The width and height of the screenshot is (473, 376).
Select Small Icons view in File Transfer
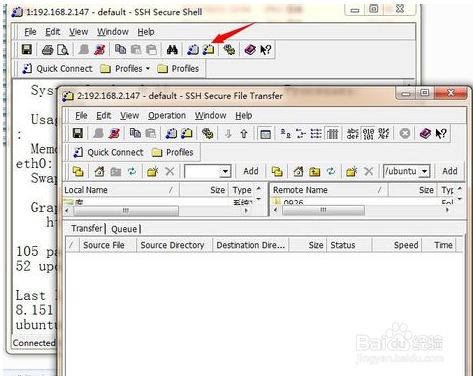301,134
